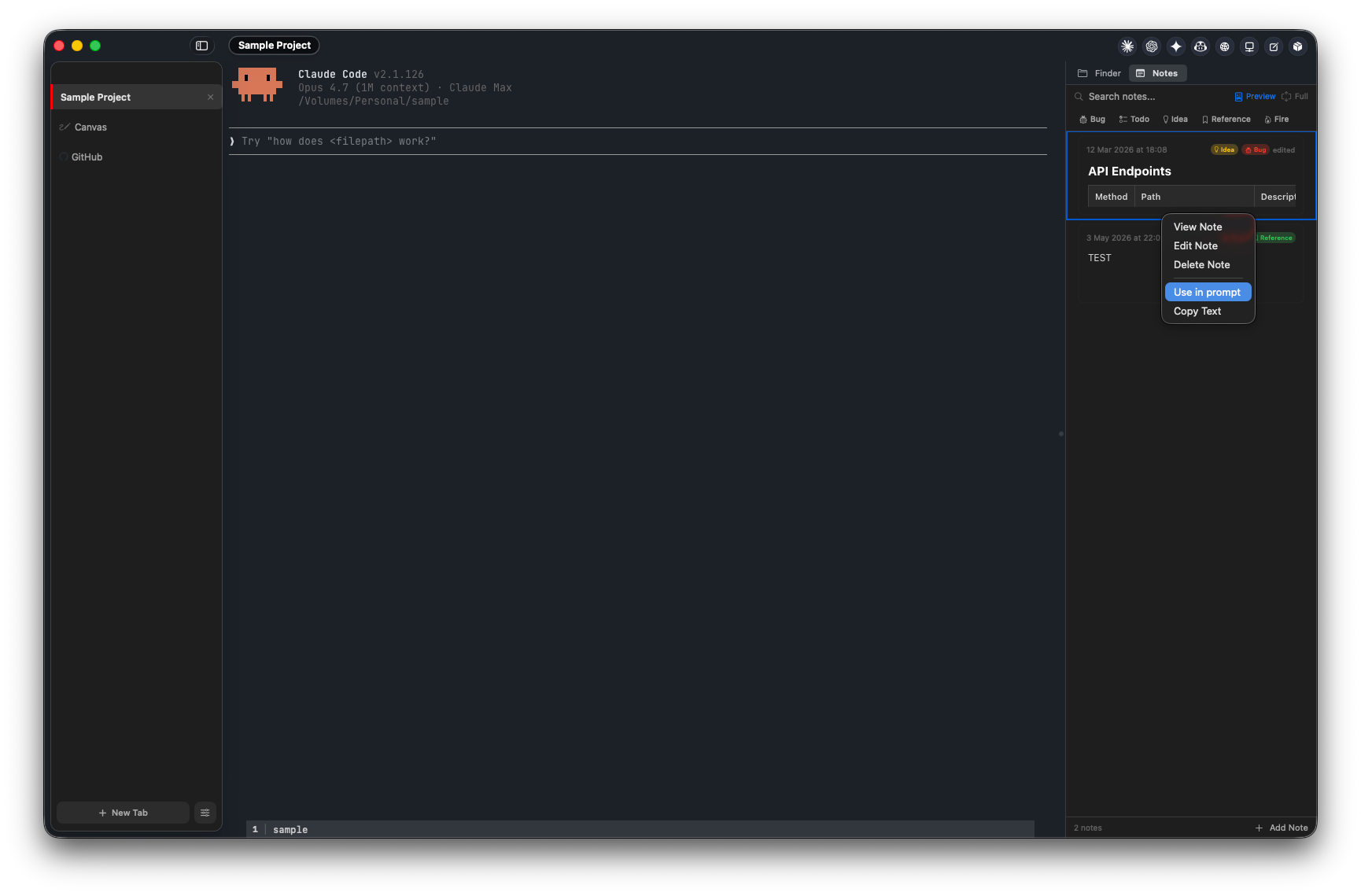
Task: Click the 12 Mar 2026 at 18:08 timestamp
Action: coord(1127,149)
